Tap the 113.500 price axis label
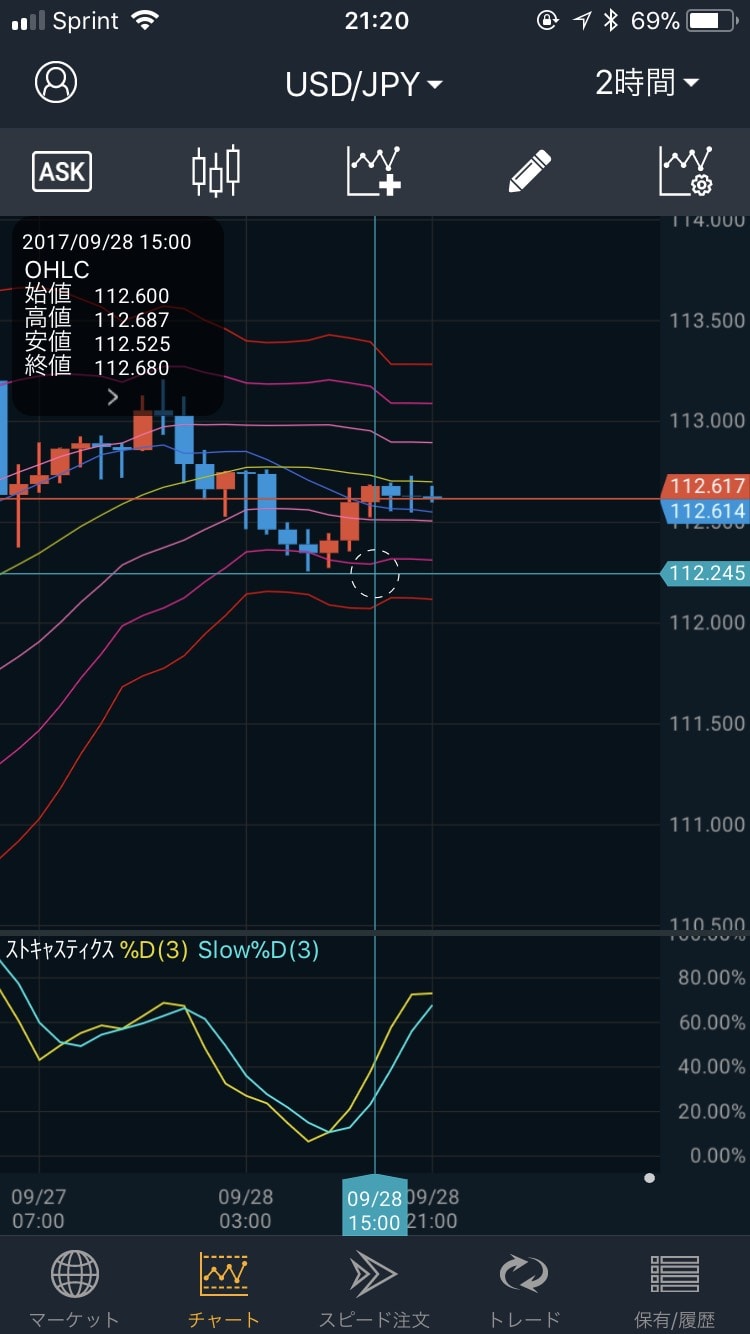750x1334 pixels. [x=707, y=320]
